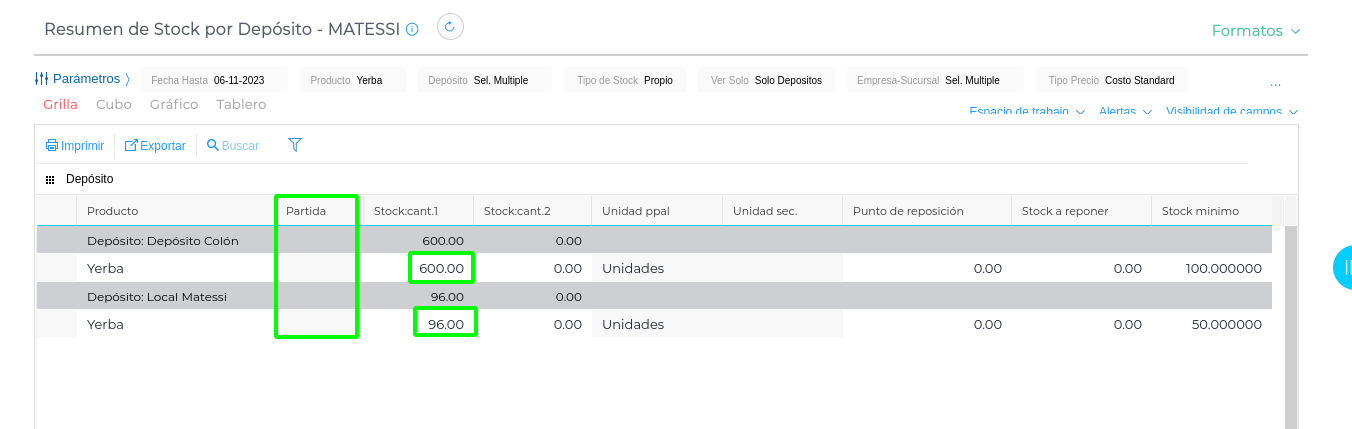The image size is (1352, 429).
Task: Click the blue circle button at right edge
Action: [x=1344, y=268]
